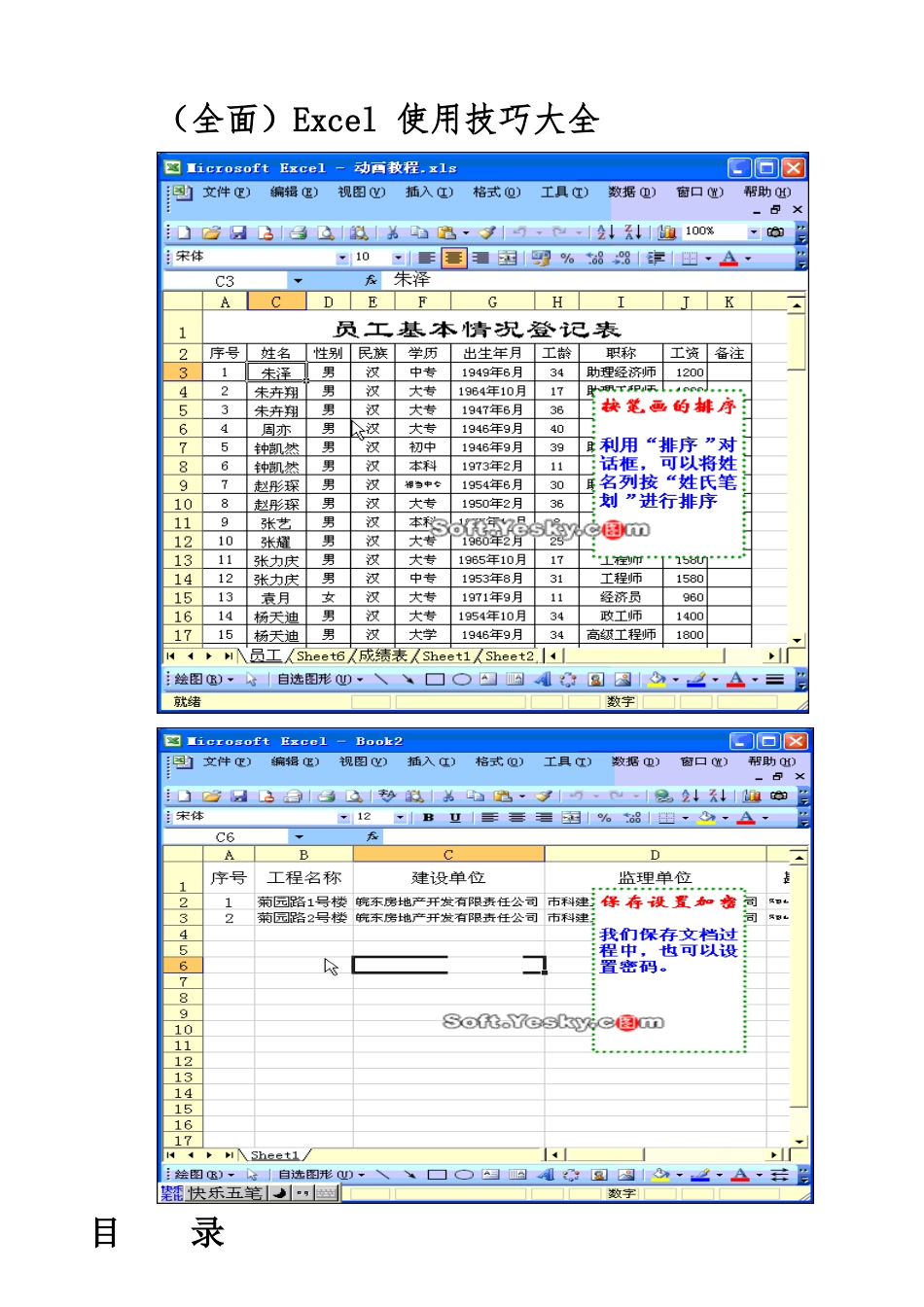
Task: Click Font Color red A in 动画教程.xls formatting toolbar
Action: click(729, 258)
